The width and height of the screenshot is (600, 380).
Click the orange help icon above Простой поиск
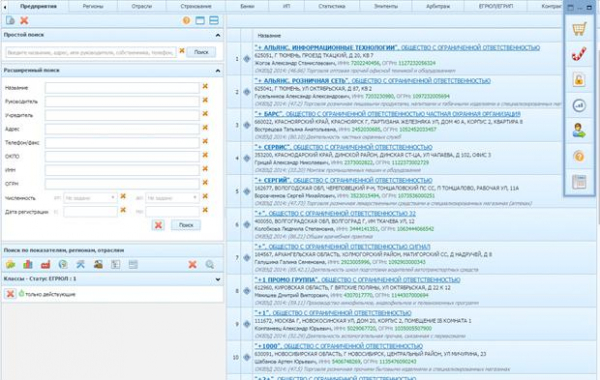tap(186, 20)
